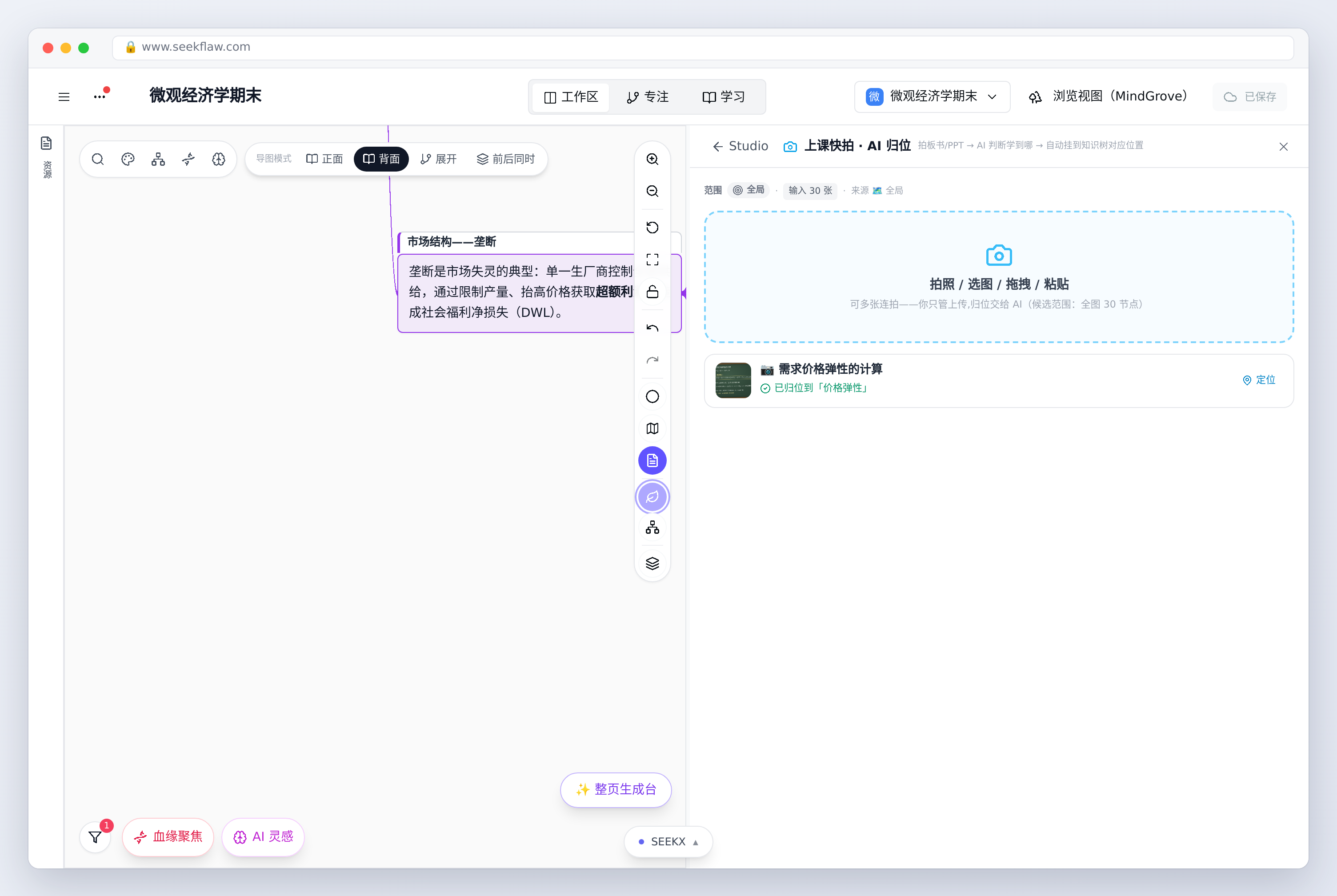This screenshot has width=1337, height=896.
Task: Select 背面 mind map mode
Action: point(381,159)
